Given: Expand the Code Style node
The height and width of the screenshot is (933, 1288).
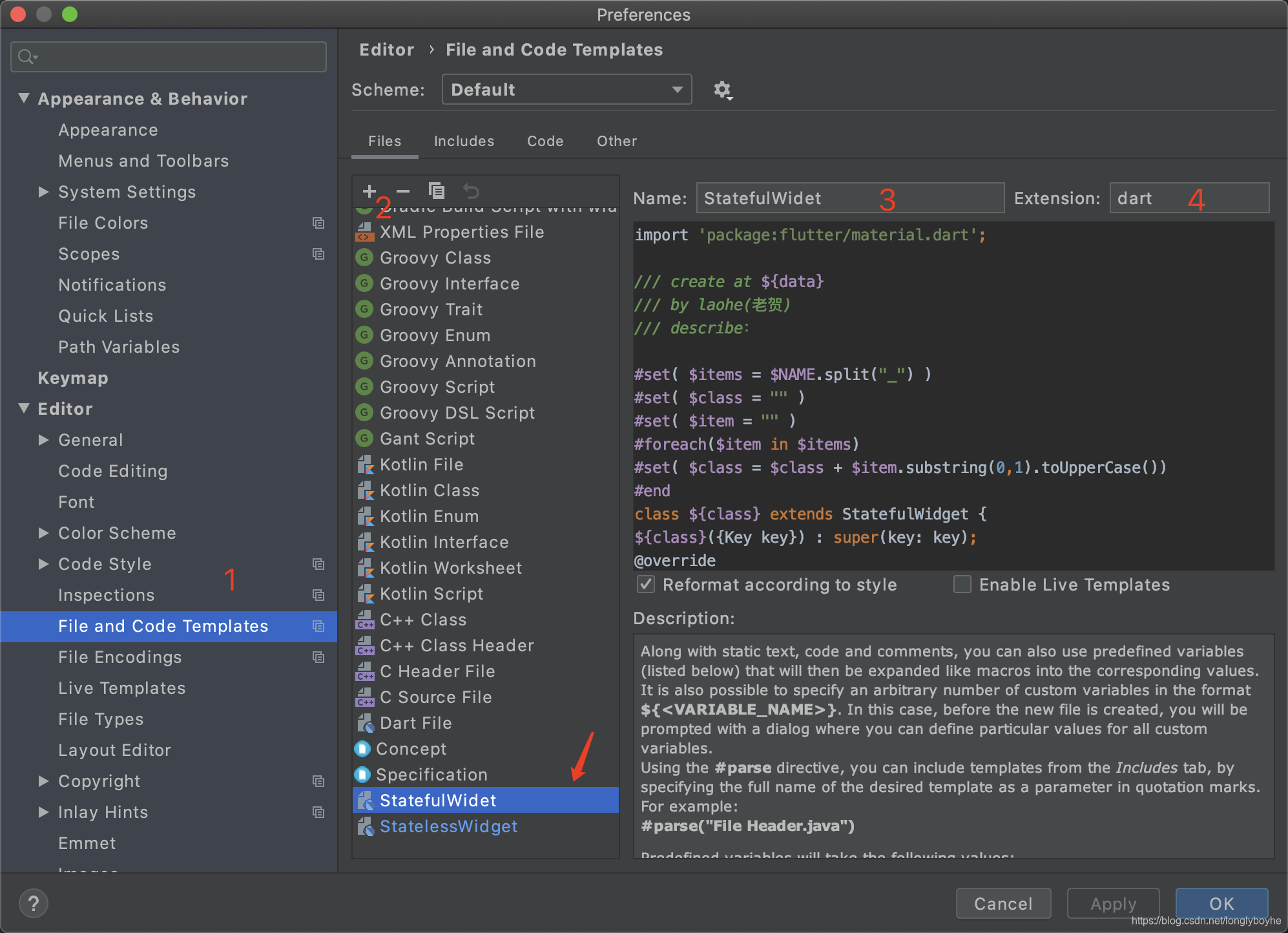Looking at the screenshot, I should (x=44, y=564).
